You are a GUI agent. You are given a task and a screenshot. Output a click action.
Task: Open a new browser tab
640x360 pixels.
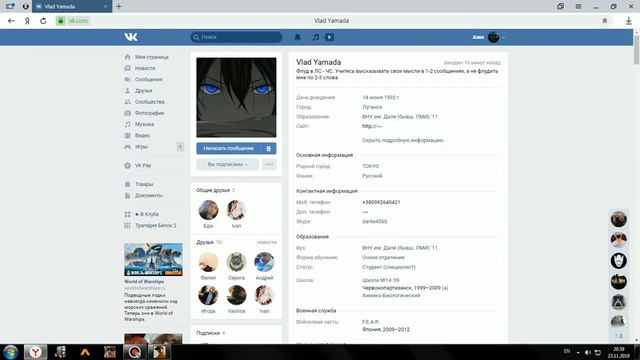(x=118, y=7)
